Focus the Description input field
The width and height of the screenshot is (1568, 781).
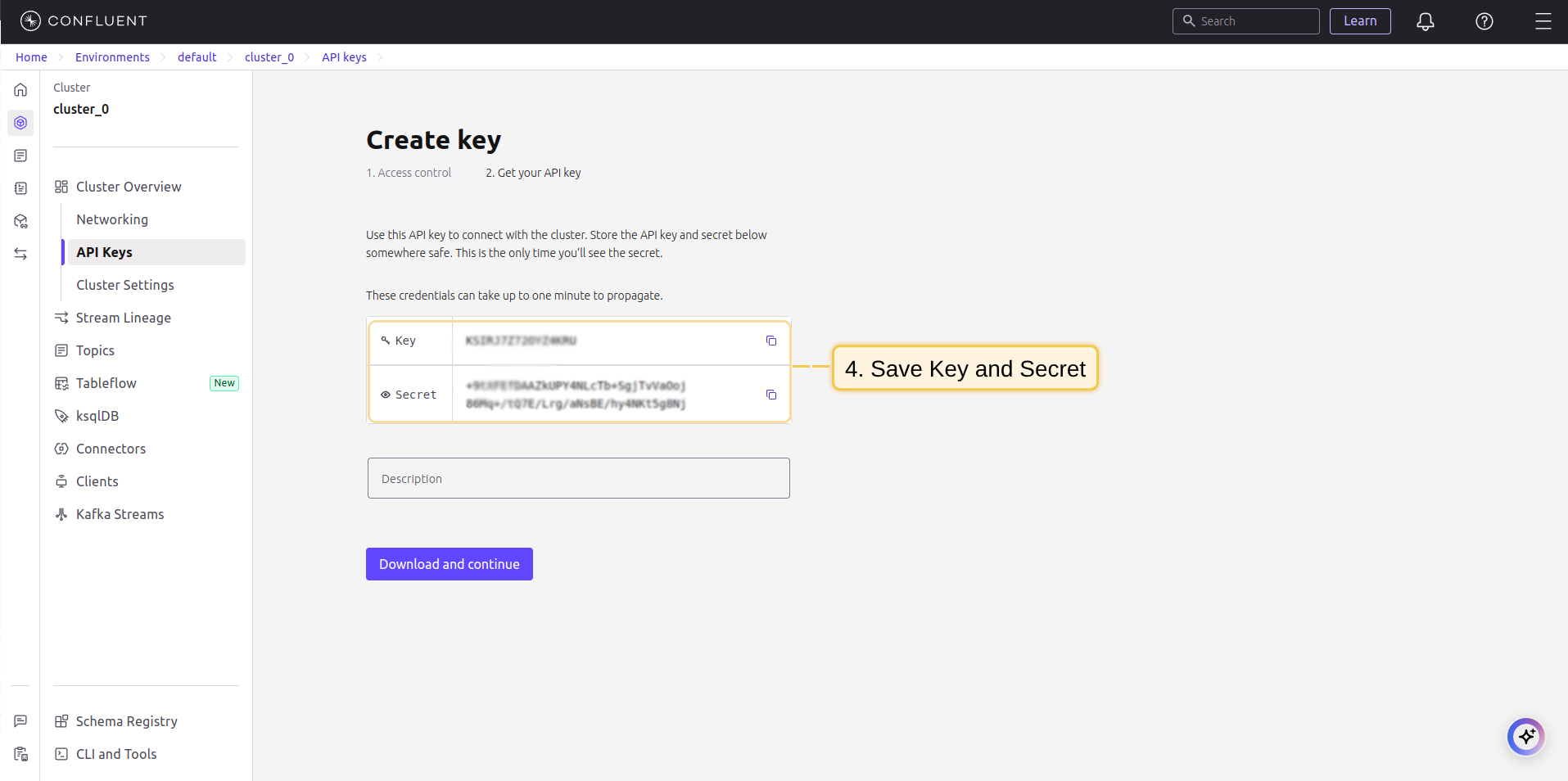[x=578, y=478]
